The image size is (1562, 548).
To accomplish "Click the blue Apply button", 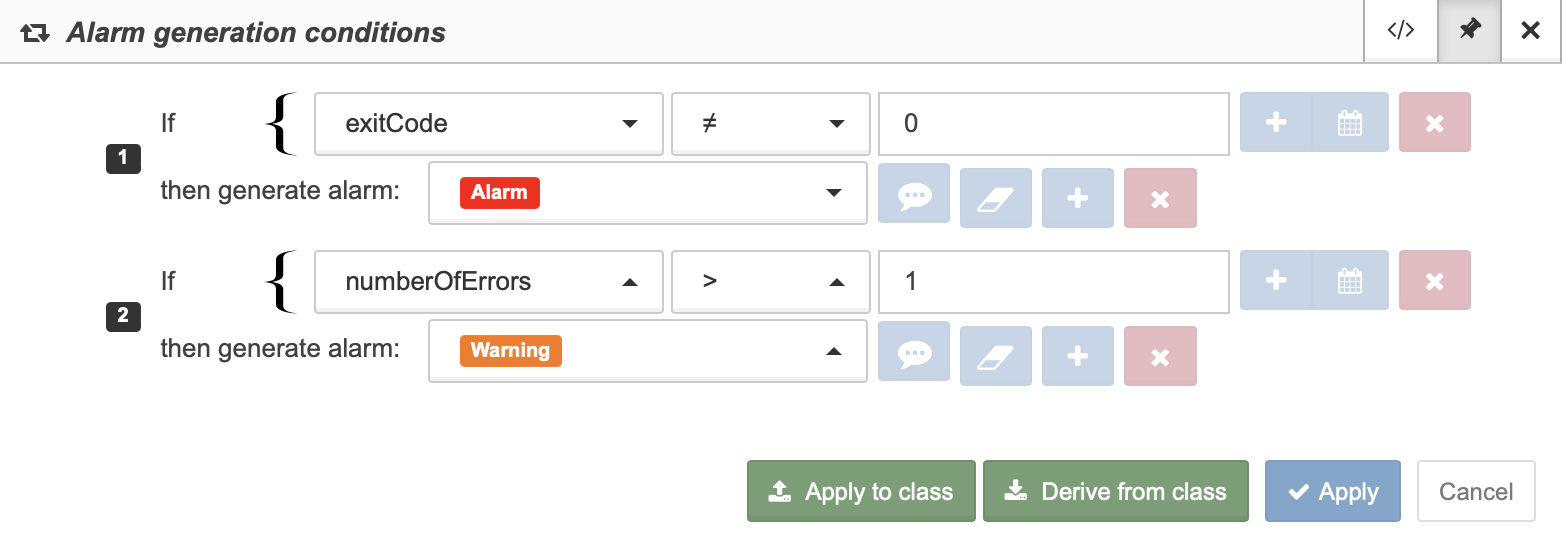I will click(1333, 491).
